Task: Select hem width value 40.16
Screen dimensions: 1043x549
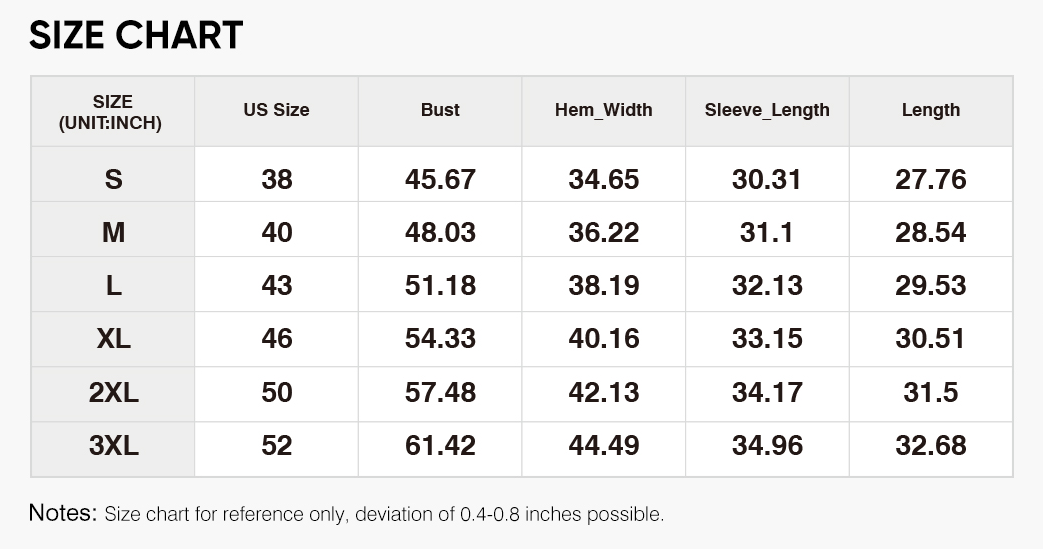Action: (603, 339)
